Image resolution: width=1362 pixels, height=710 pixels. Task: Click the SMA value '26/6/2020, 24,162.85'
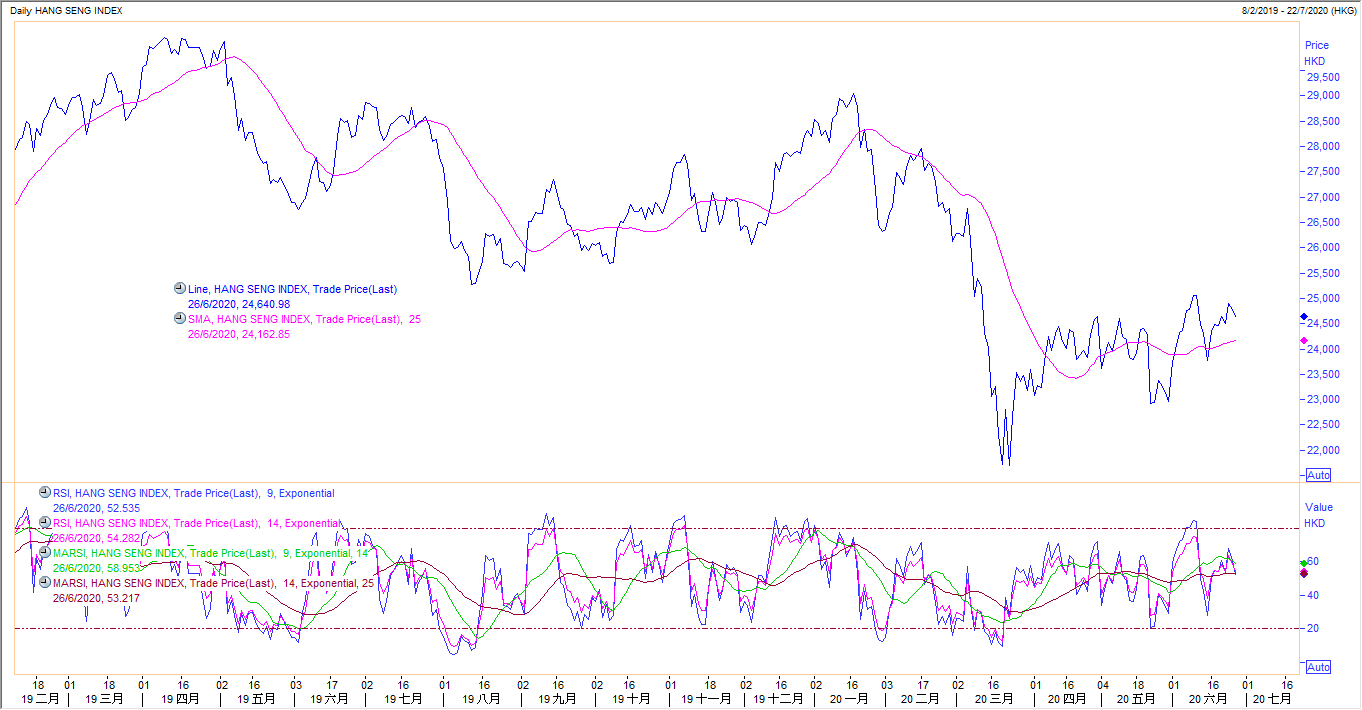point(239,335)
